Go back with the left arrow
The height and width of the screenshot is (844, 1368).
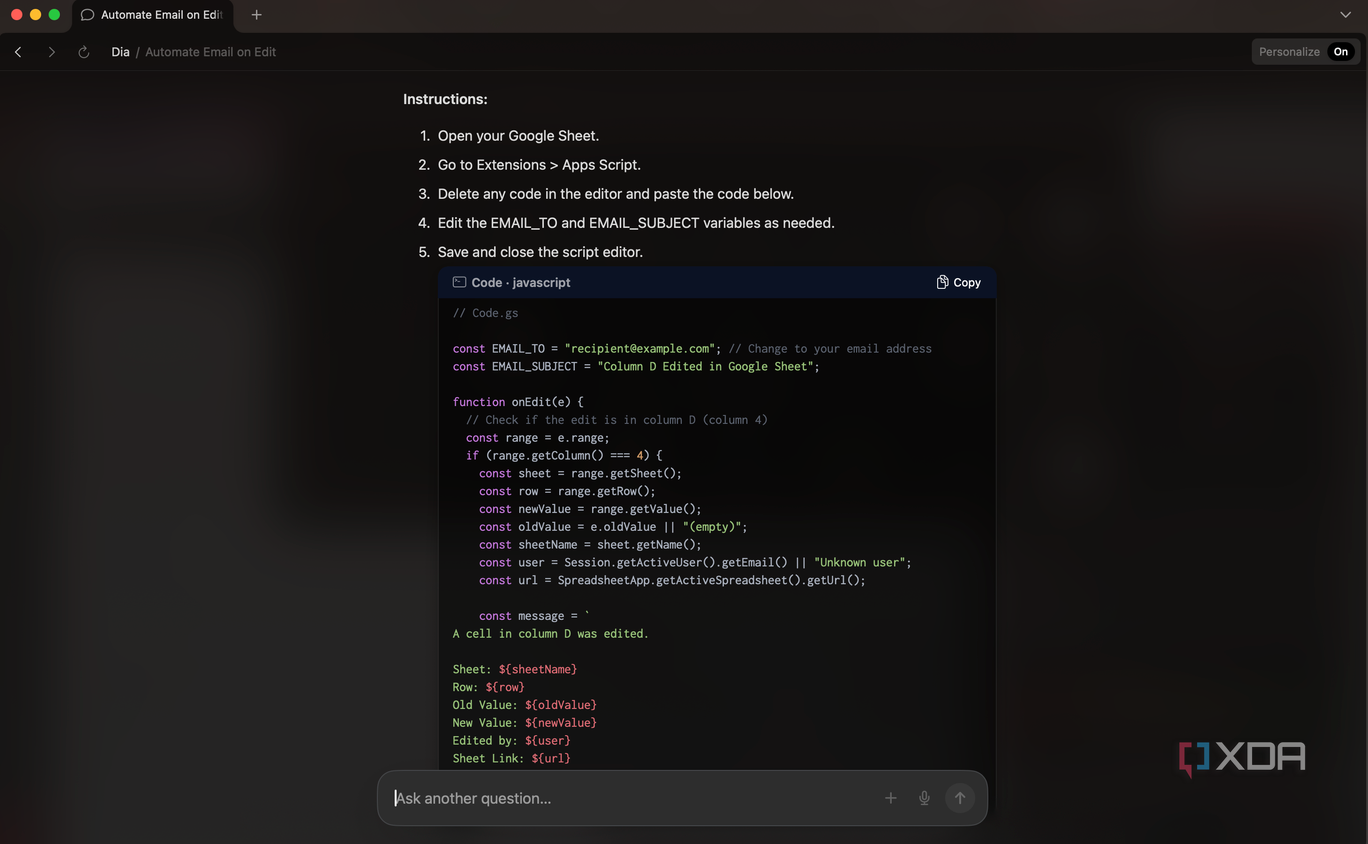pyautogui.click(x=18, y=52)
